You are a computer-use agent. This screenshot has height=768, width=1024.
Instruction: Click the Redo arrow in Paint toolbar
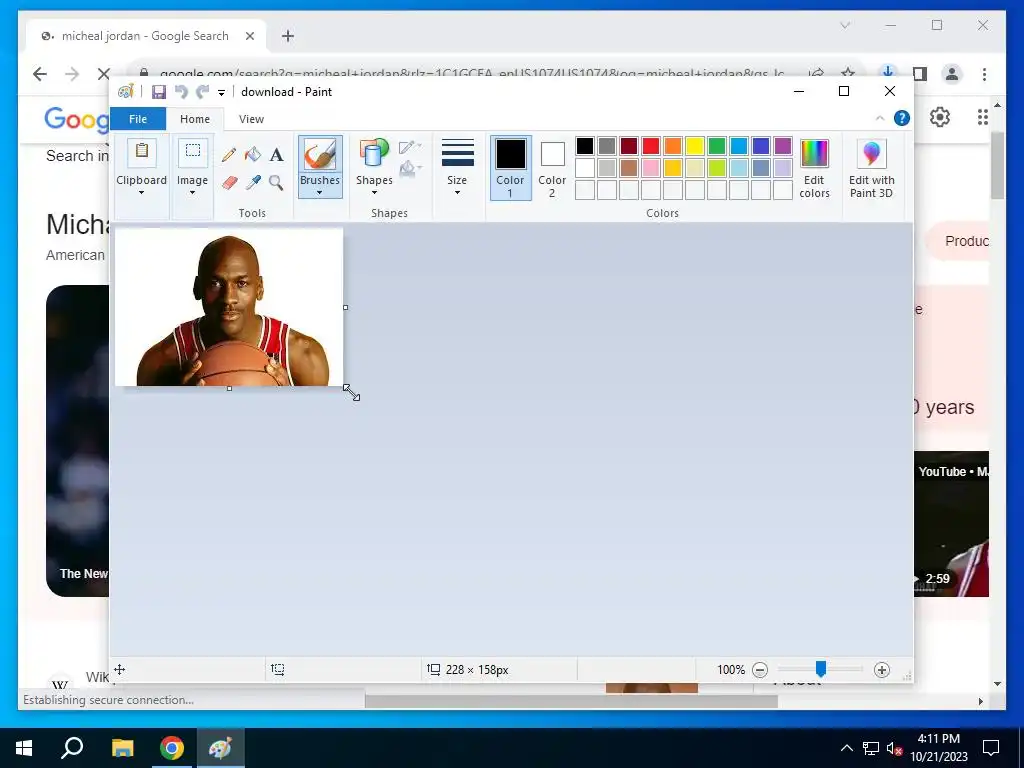point(203,92)
